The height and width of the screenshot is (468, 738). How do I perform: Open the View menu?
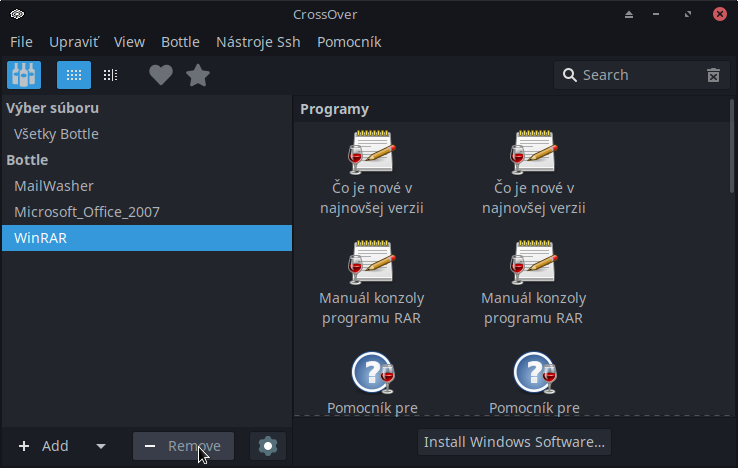tap(129, 42)
